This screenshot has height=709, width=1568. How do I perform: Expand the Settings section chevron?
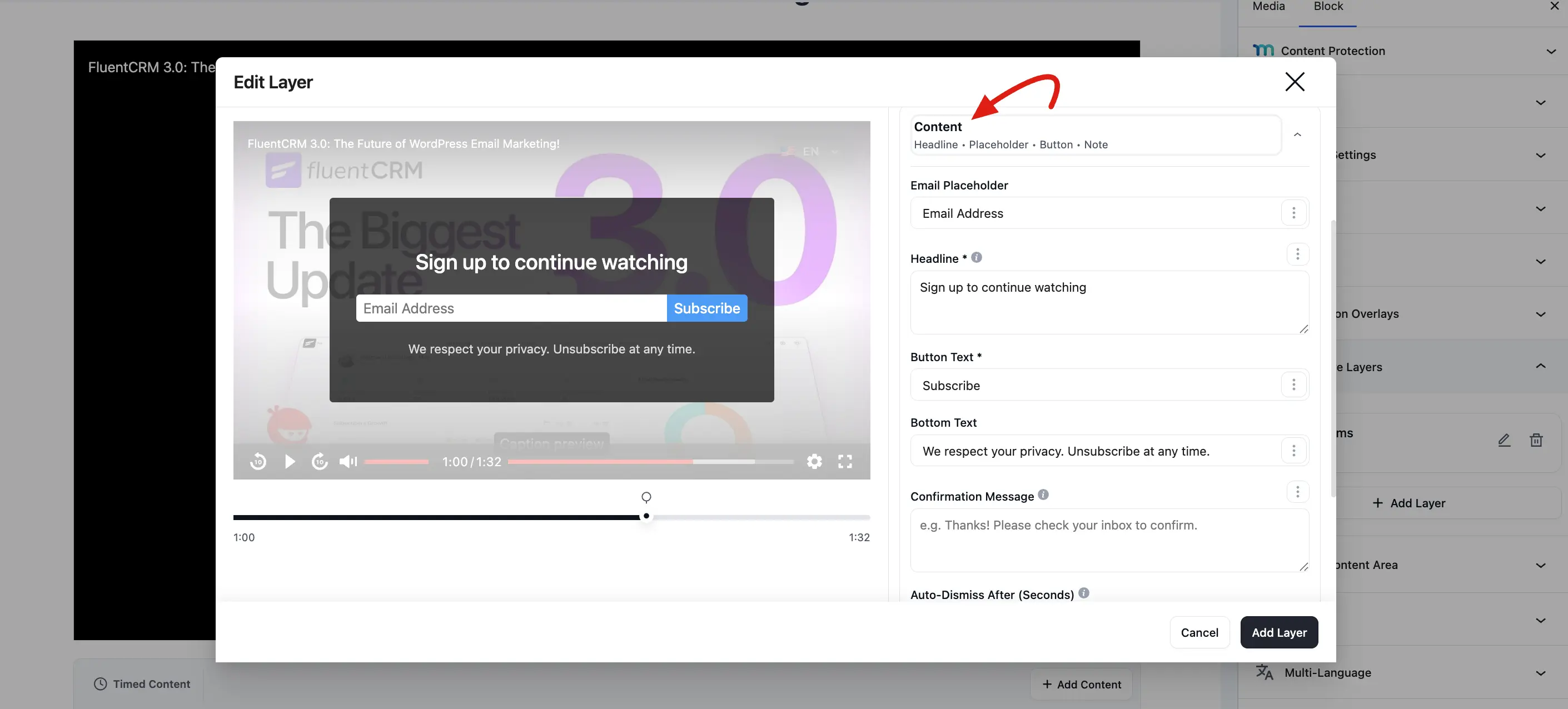click(1541, 156)
